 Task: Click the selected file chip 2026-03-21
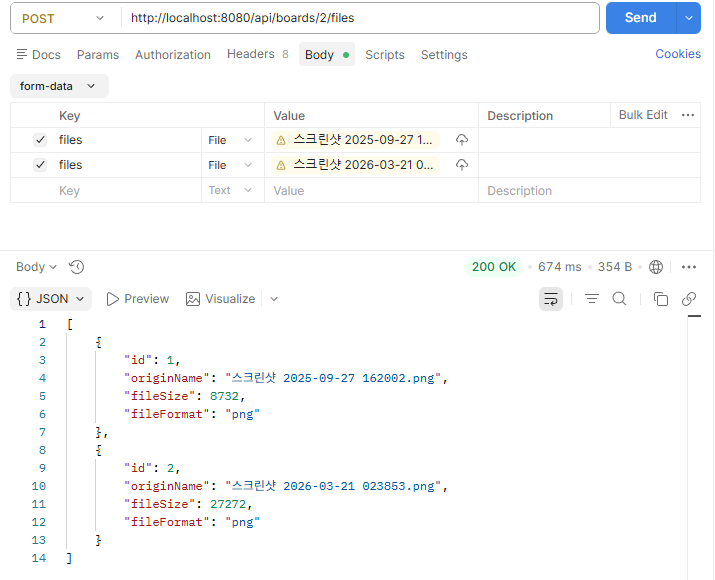coord(356,165)
